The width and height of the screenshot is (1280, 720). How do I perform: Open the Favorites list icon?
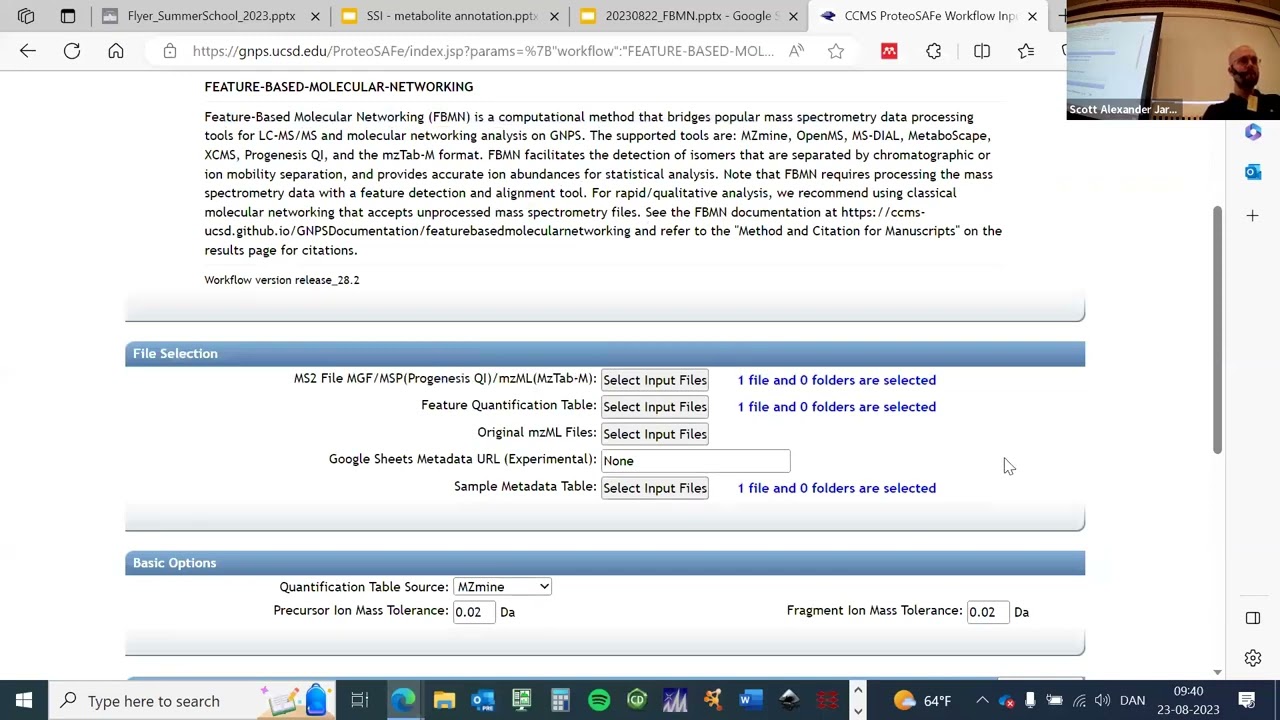tap(1026, 51)
